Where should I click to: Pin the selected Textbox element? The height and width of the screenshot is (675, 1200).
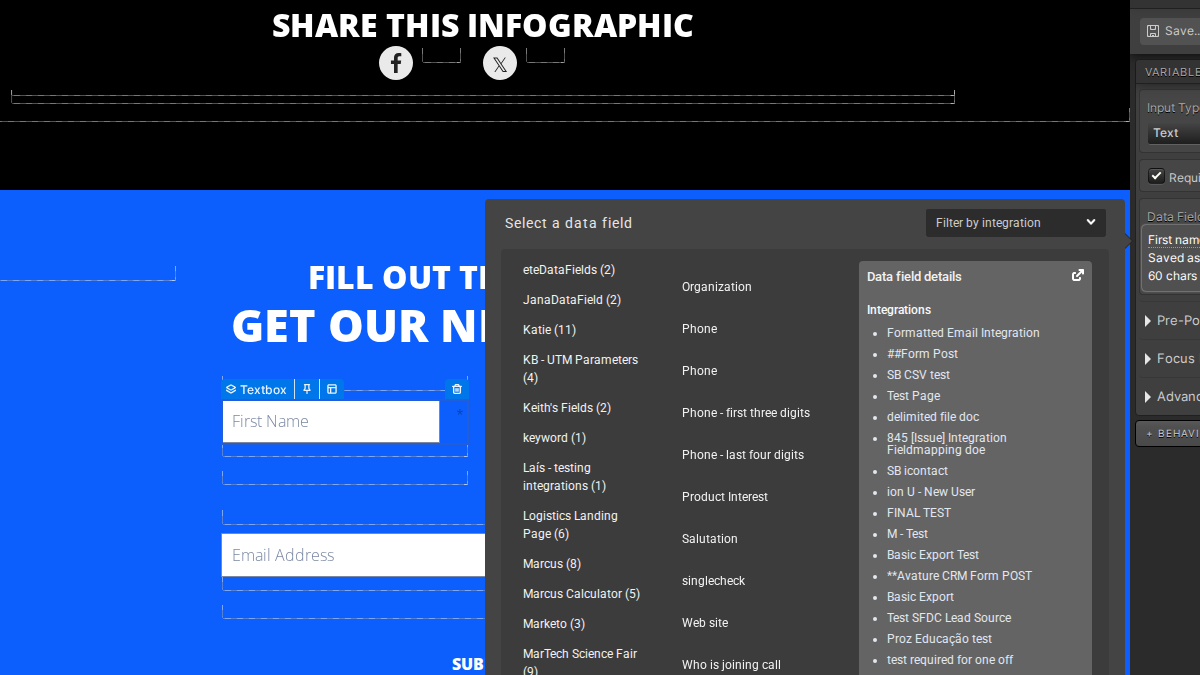(x=307, y=389)
